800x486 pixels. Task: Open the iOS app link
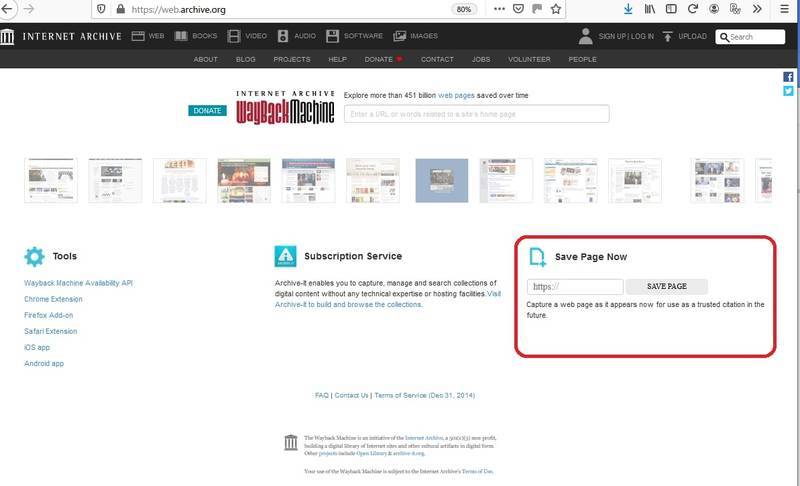pos(37,347)
